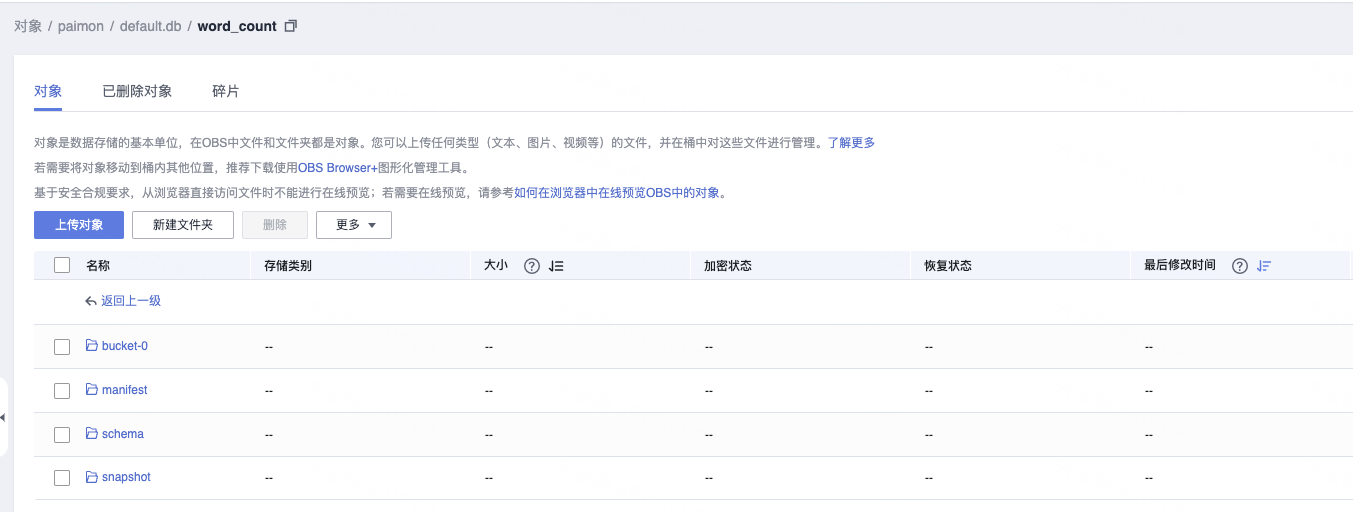The height and width of the screenshot is (512, 1353).
Task: Open the OBS Browser+ link
Action: 337,168
